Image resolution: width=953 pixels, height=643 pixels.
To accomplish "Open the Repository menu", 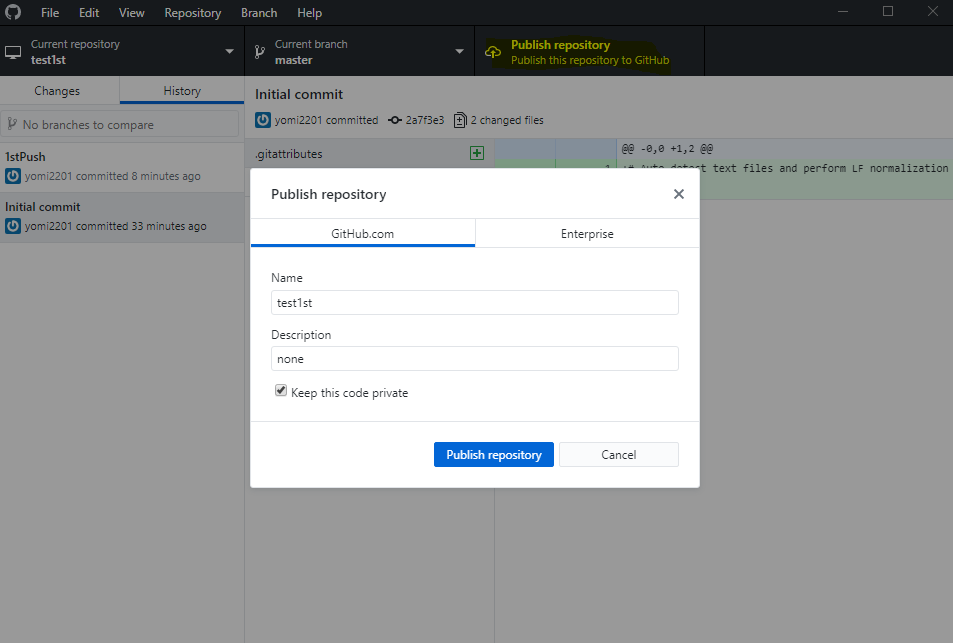I will [193, 13].
